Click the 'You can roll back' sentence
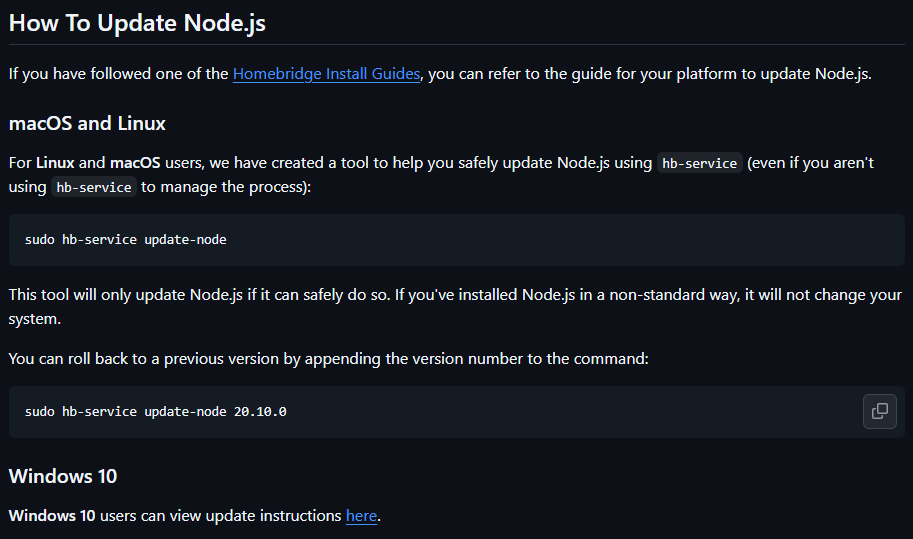The width and height of the screenshot is (913, 539). click(x=328, y=358)
